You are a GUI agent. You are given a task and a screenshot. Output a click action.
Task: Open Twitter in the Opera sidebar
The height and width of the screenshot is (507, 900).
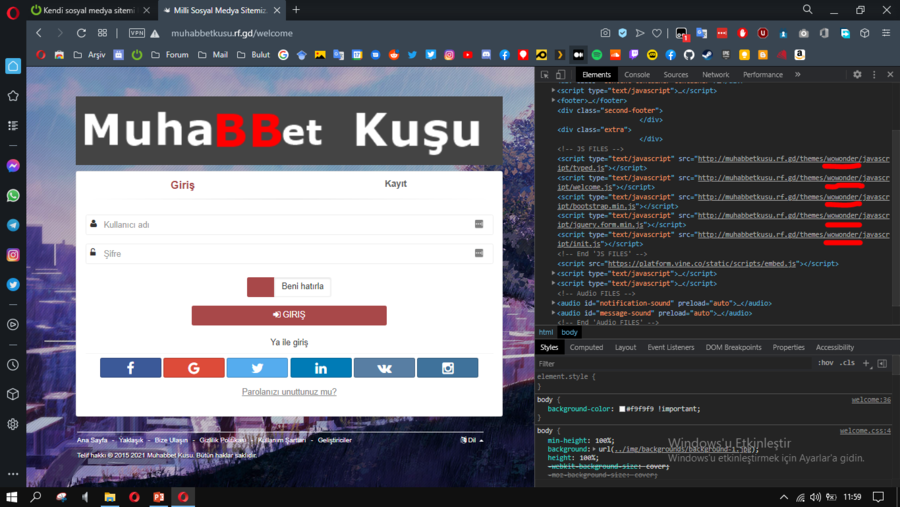point(13,285)
